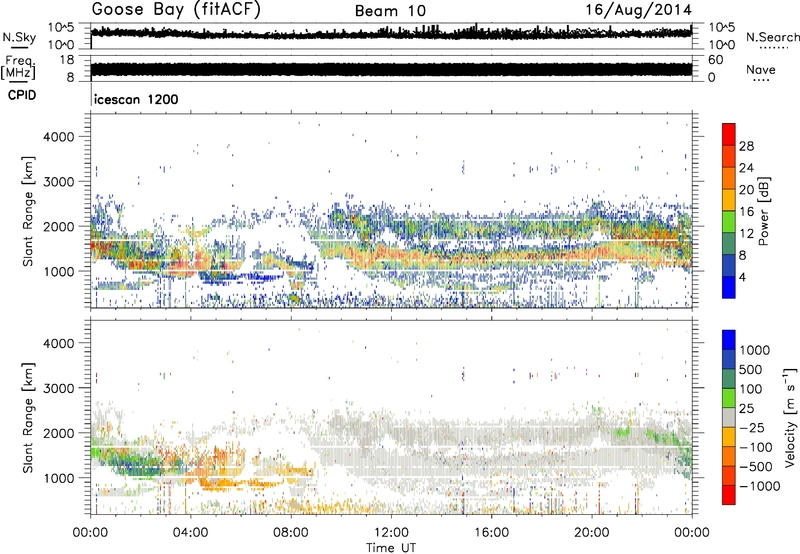The height and width of the screenshot is (554, 800).
Task: Click the dotted line sample under 'N.Search'
Action: (x=773, y=48)
